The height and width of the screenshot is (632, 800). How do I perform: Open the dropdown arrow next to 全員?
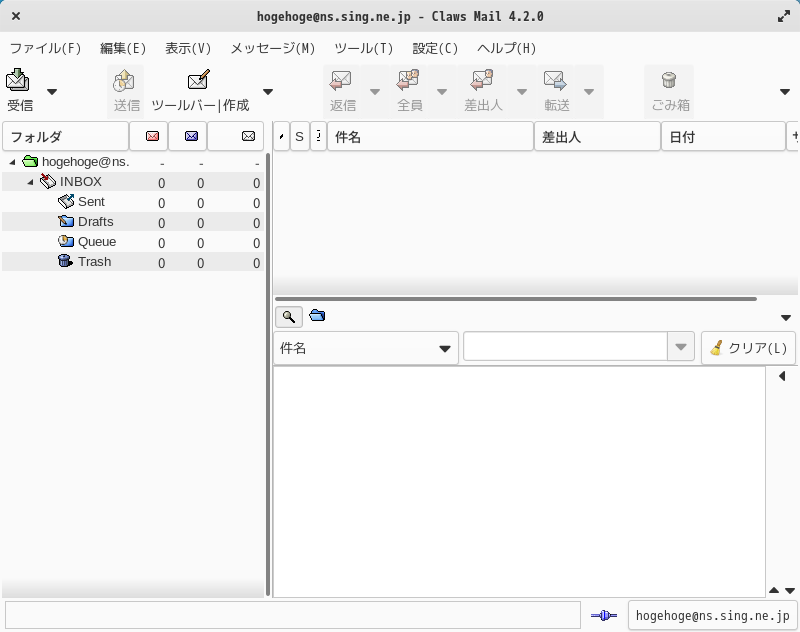(x=442, y=92)
